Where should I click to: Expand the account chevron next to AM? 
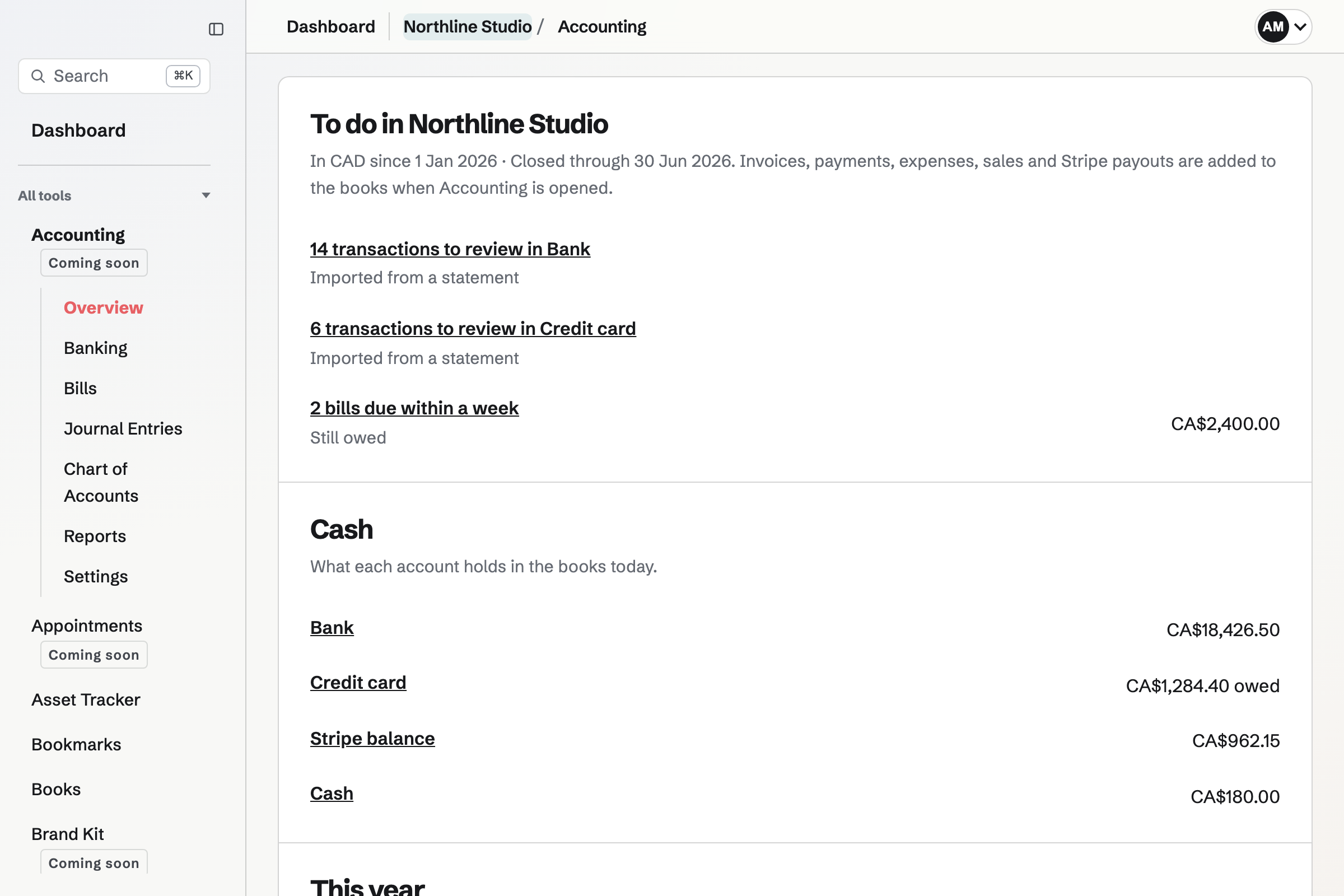[x=1300, y=27]
